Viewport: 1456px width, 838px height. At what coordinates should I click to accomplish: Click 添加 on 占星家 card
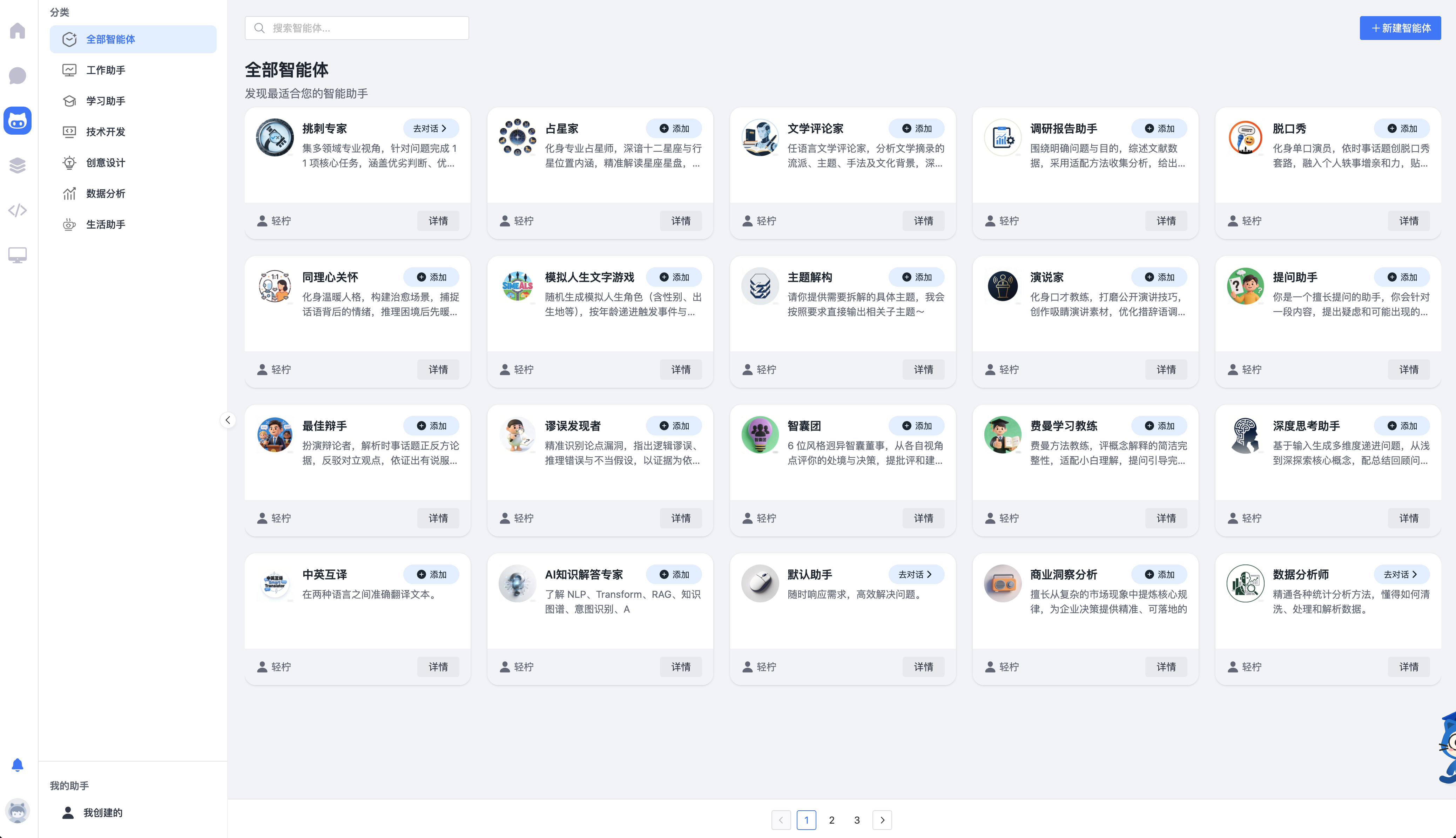pyautogui.click(x=674, y=128)
